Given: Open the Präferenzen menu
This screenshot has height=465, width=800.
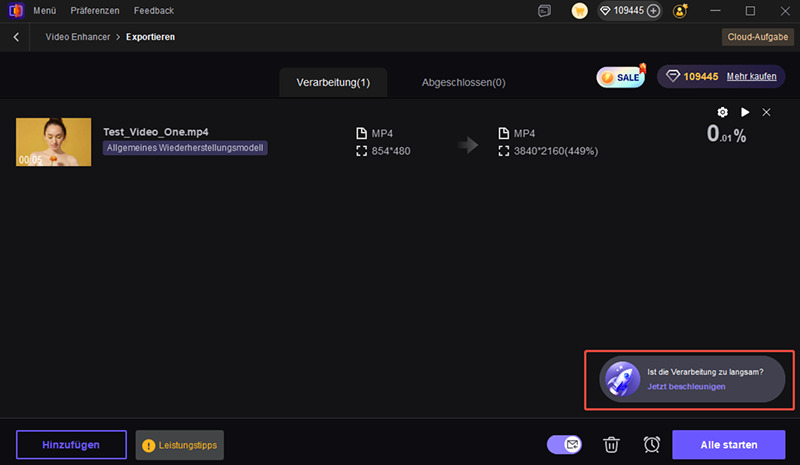Looking at the screenshot, I should [95, 10].
